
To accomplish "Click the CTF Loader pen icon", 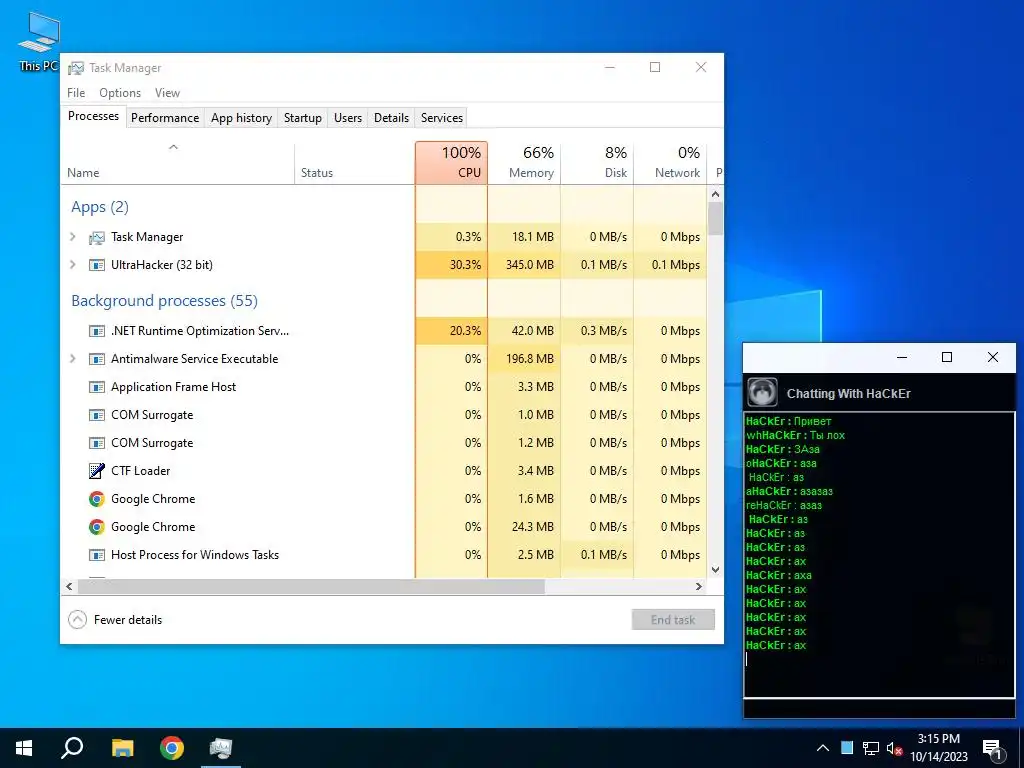I will point(97,471).
